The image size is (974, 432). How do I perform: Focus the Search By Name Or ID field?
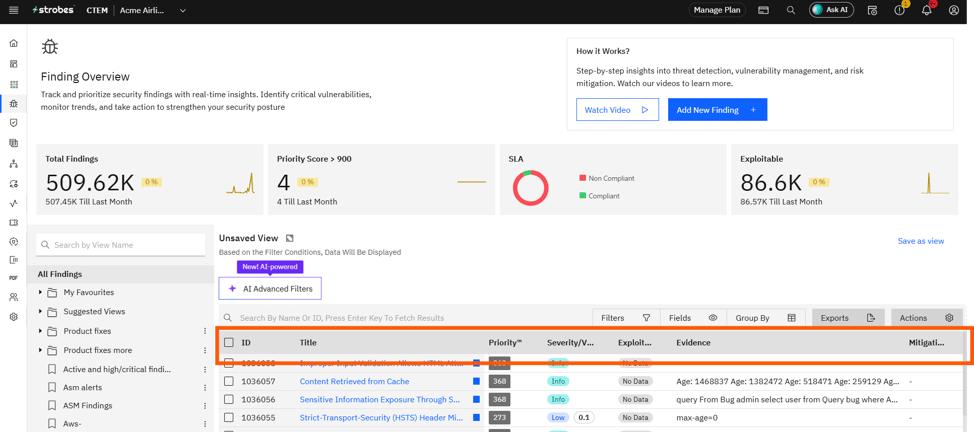pos(404,318)
